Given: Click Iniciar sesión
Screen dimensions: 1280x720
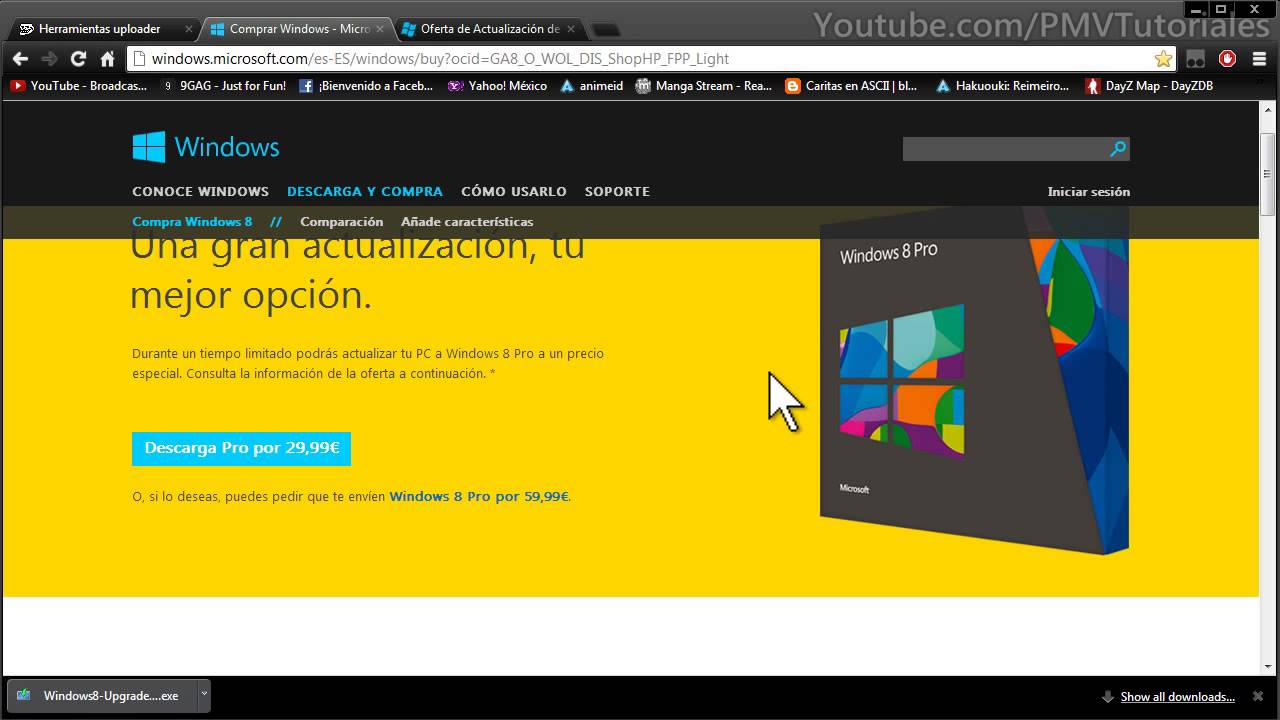Looking at the screenshot, I should 1089,191.
